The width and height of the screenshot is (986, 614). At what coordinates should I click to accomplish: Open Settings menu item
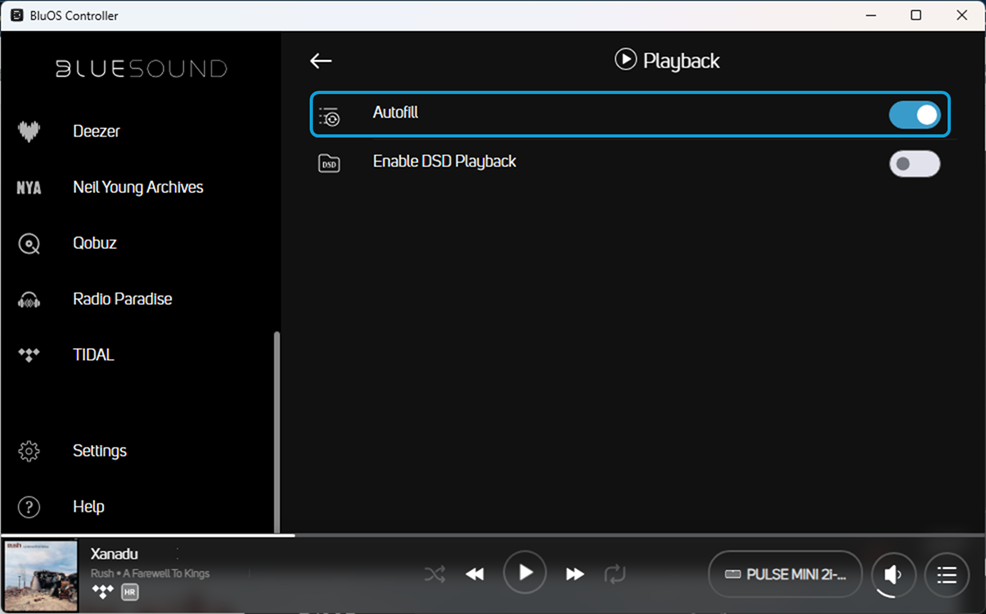point(99,451)
